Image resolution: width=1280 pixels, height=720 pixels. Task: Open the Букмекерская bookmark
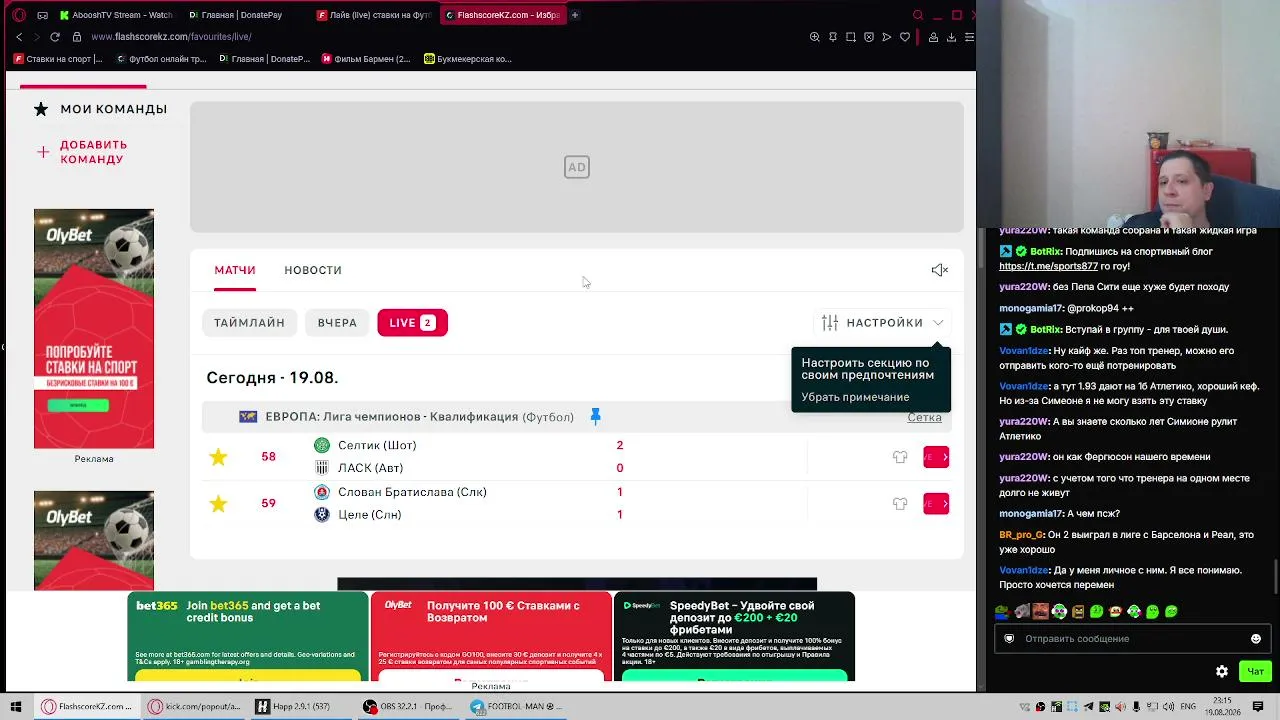pos(468,59)
